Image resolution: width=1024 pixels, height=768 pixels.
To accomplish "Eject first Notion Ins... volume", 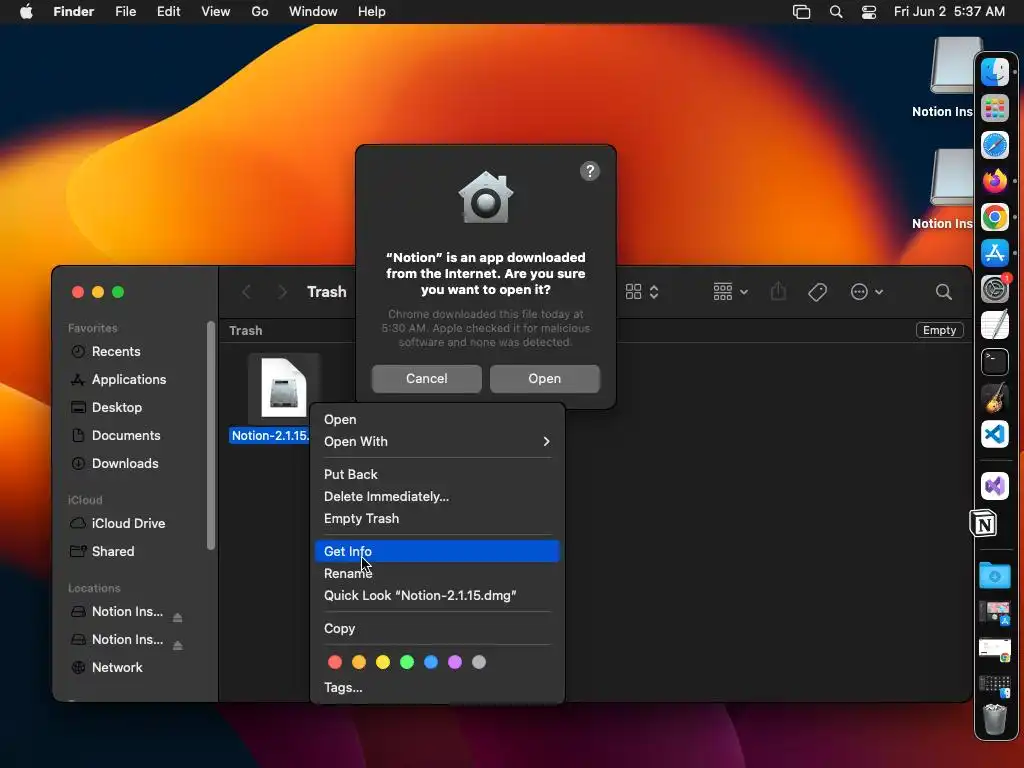I will coord(177,617).
